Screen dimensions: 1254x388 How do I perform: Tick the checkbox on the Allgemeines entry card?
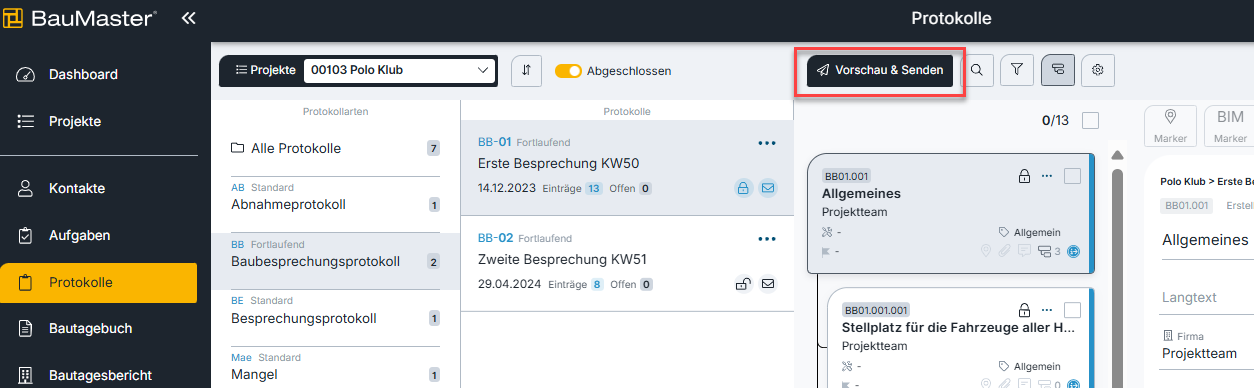1072,176
